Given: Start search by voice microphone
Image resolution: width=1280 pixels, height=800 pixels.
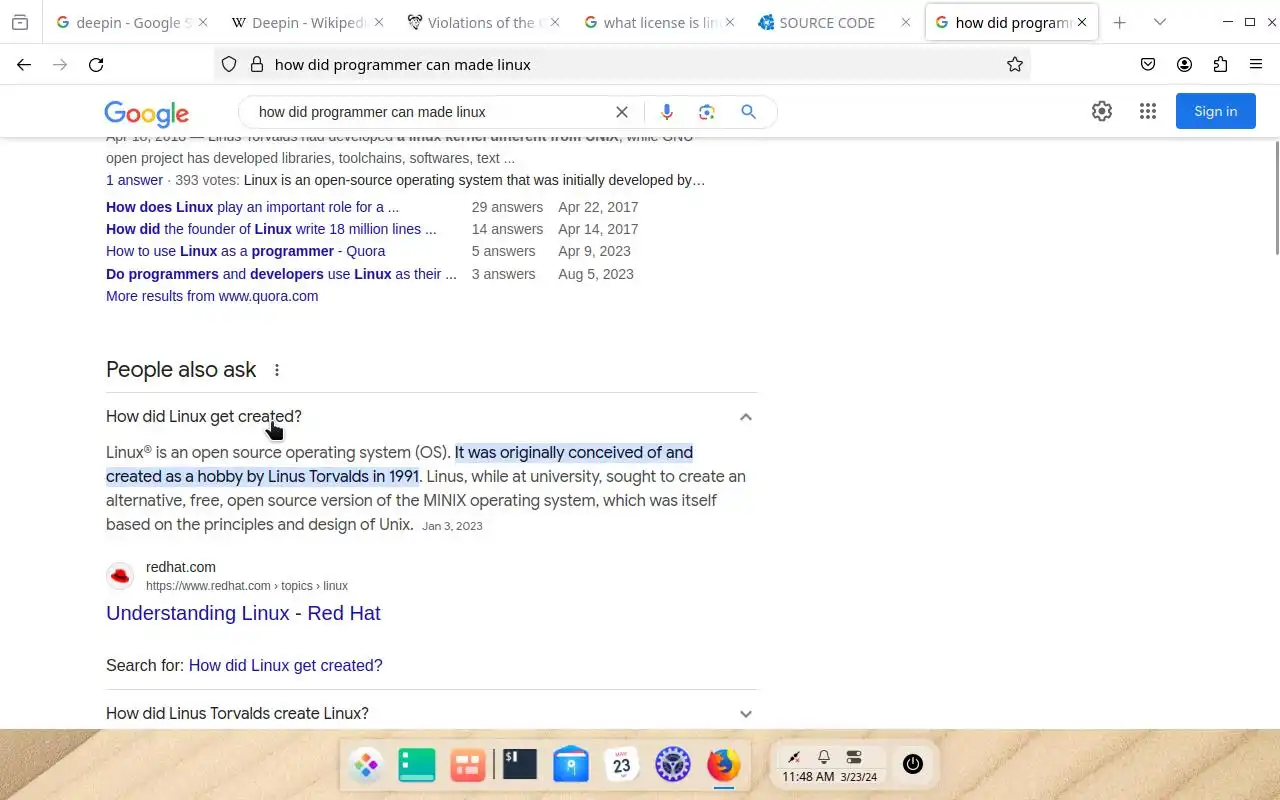Looking at the screenshot, I should coord(667,112).
